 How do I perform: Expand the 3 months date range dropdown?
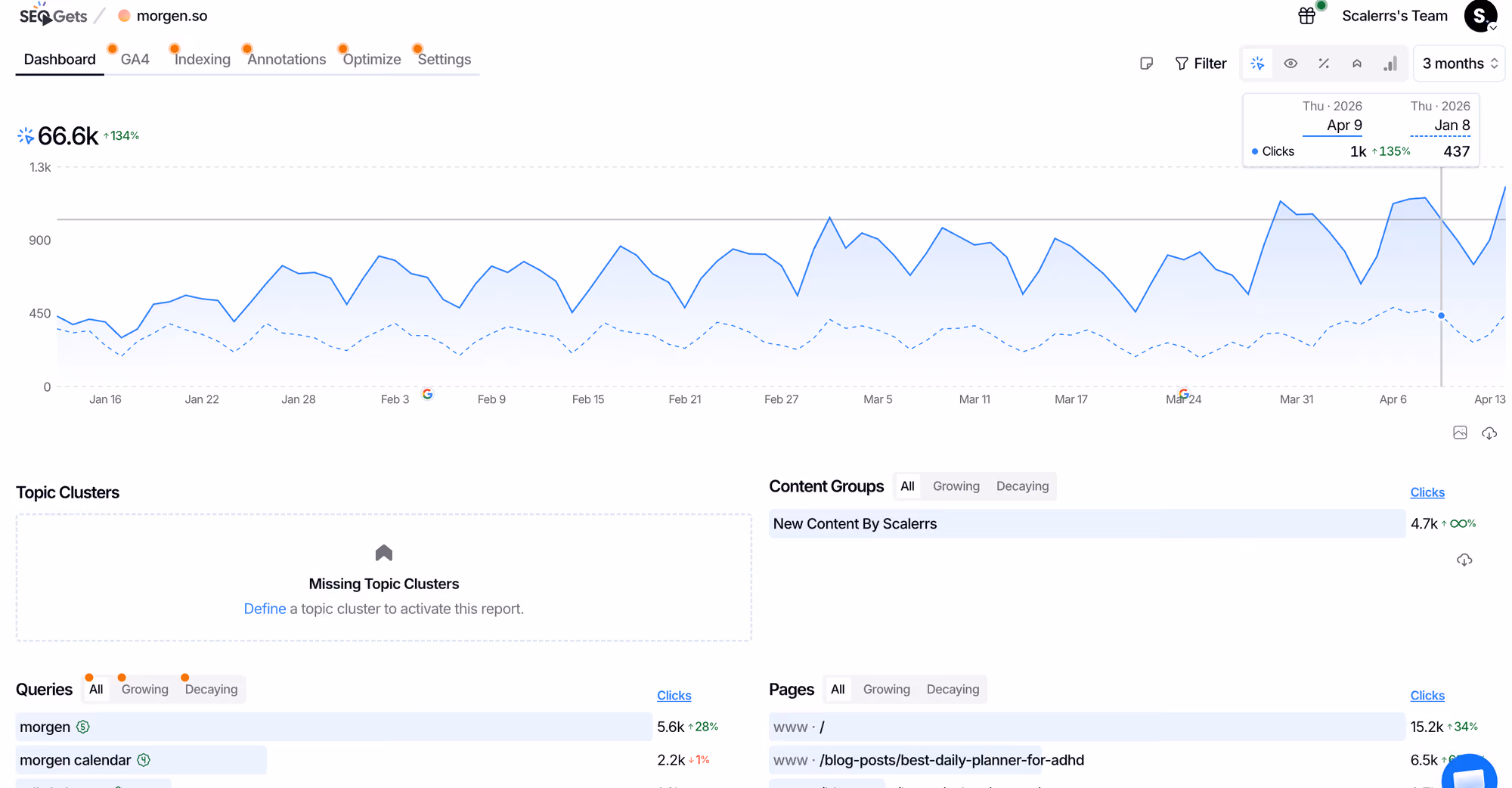point(1459,64)
